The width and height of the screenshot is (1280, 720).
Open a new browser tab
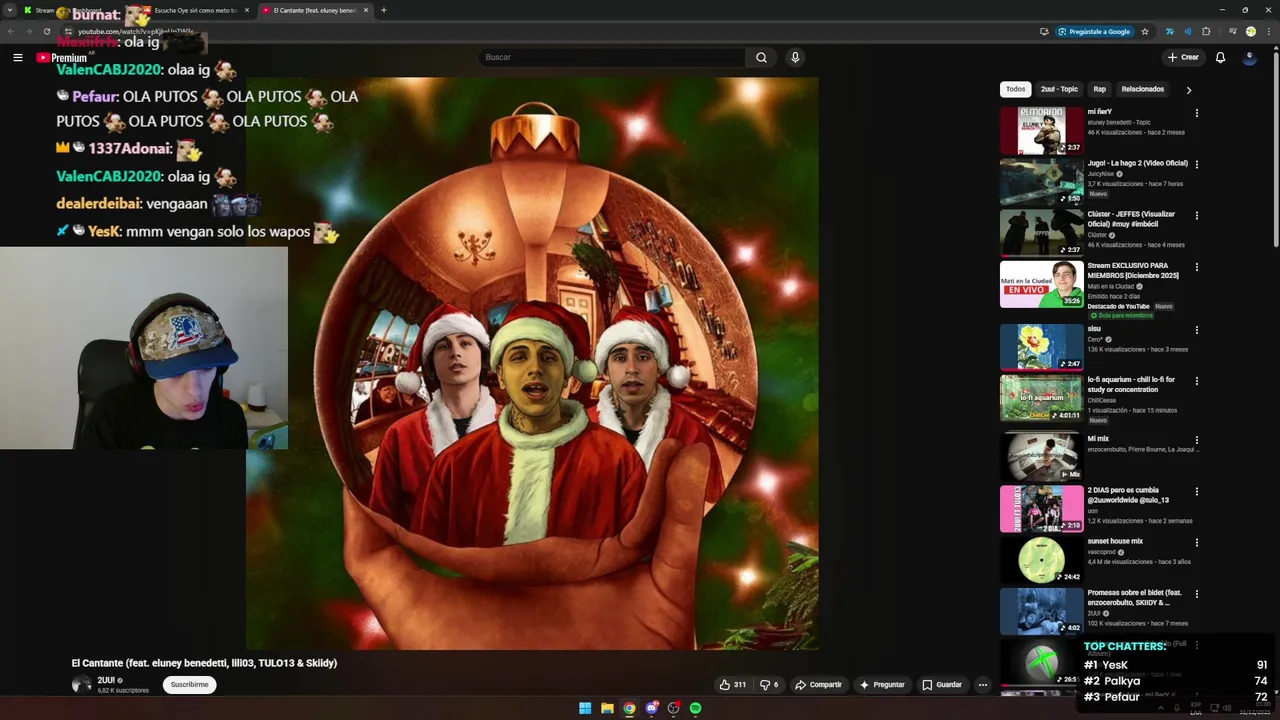(384, 10)
